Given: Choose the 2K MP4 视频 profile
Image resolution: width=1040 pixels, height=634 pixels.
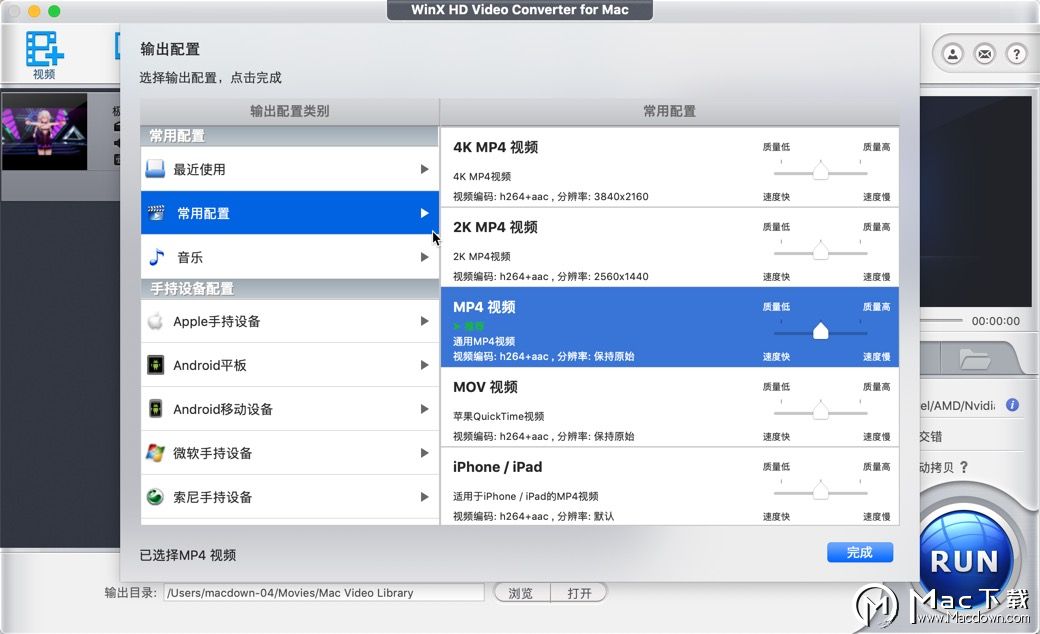Looking at the screenshot, I should click(670, 247).
